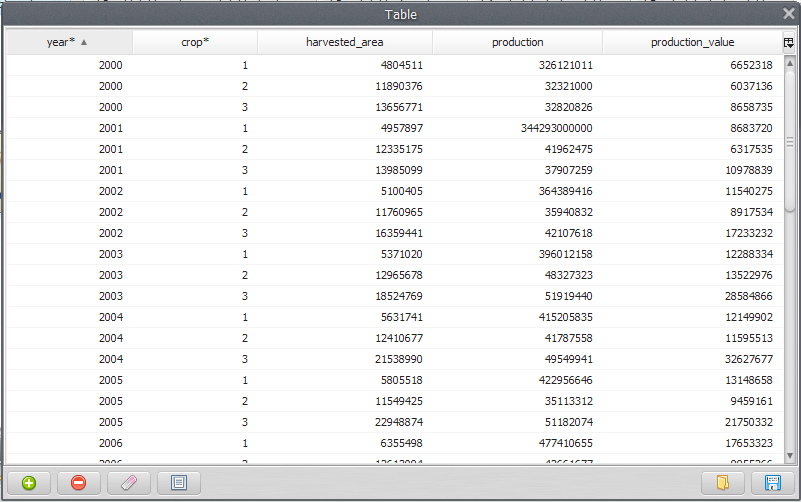Screen dimensions: 801x502
Task: Click the pink eraser icon
Action: [129, 483]
